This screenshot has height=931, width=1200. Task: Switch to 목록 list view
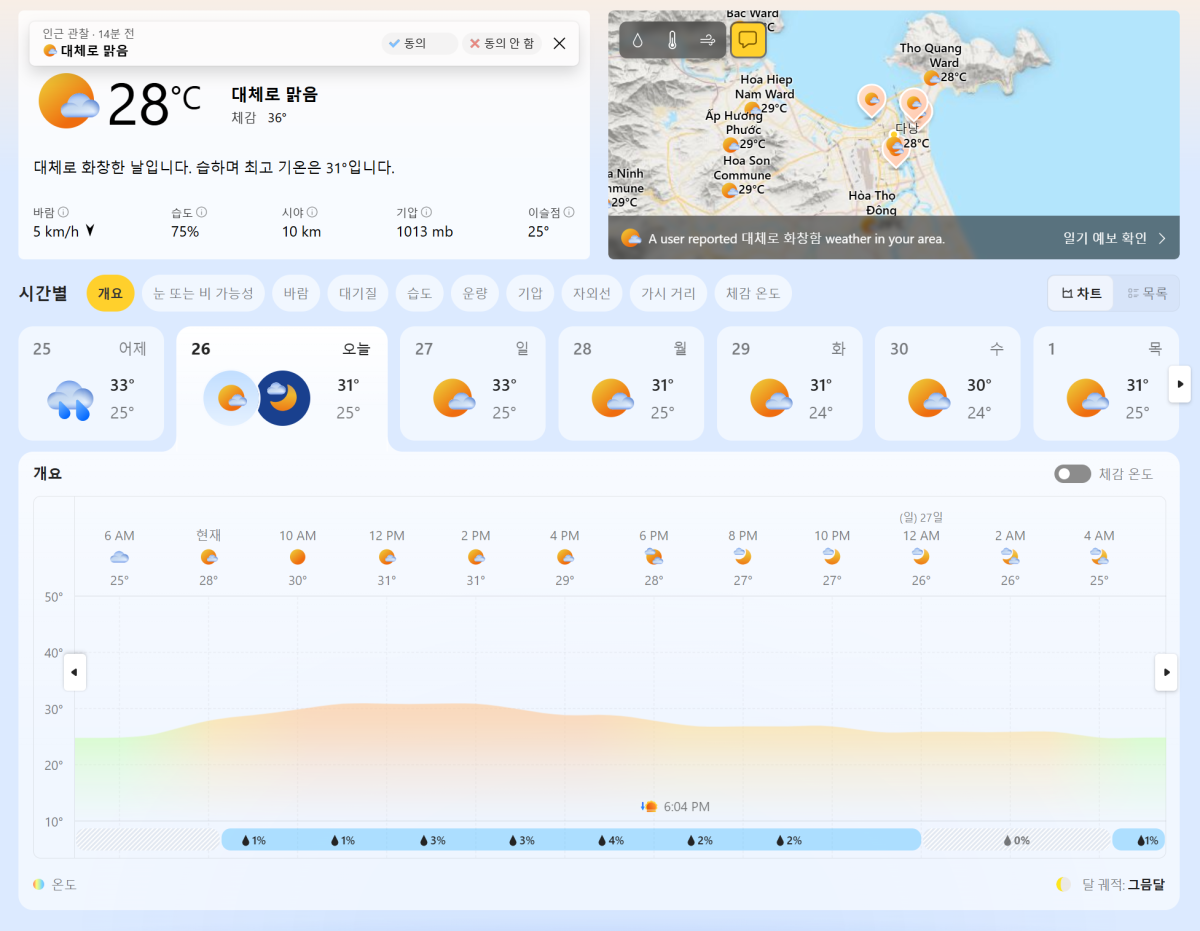click(x=1147, y=293)
